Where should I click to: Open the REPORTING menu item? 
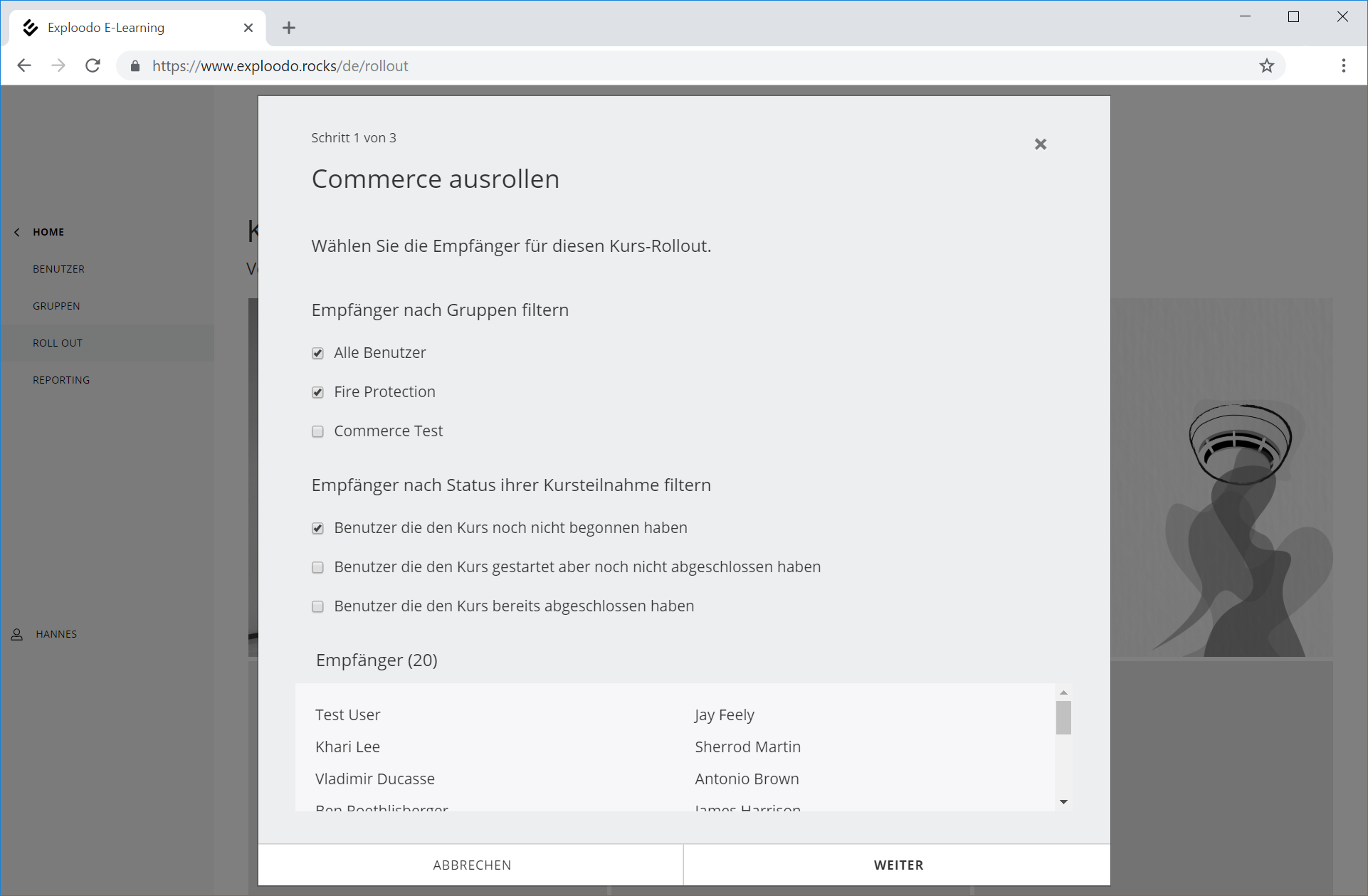61,380
